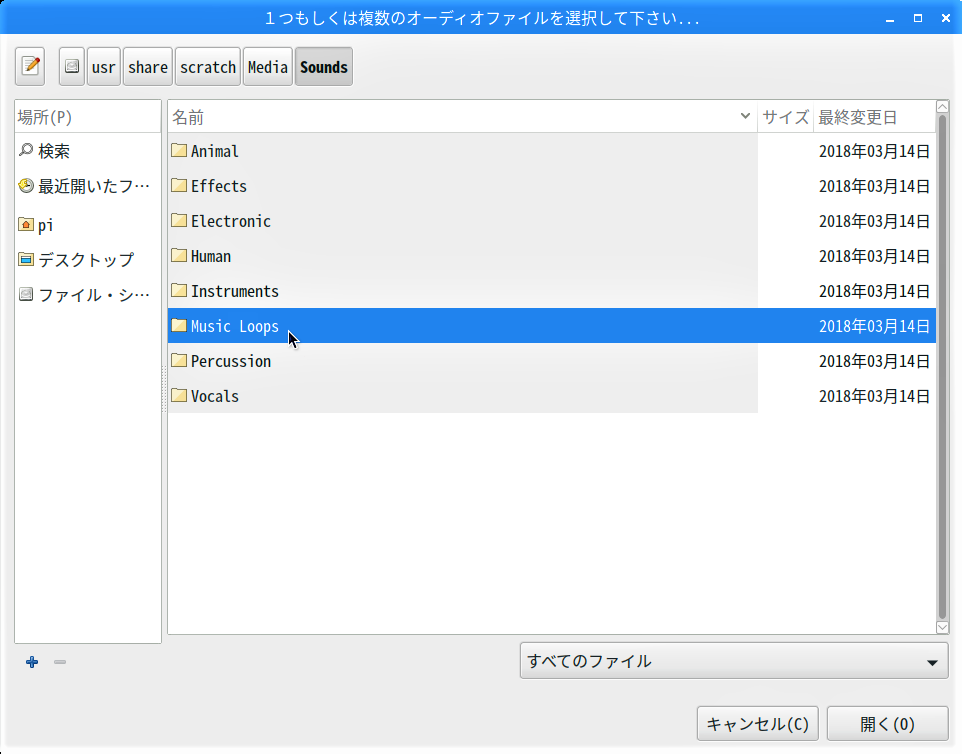962x754 pixels.
Task: Go to the pi home folder
Action: [88, 225]
